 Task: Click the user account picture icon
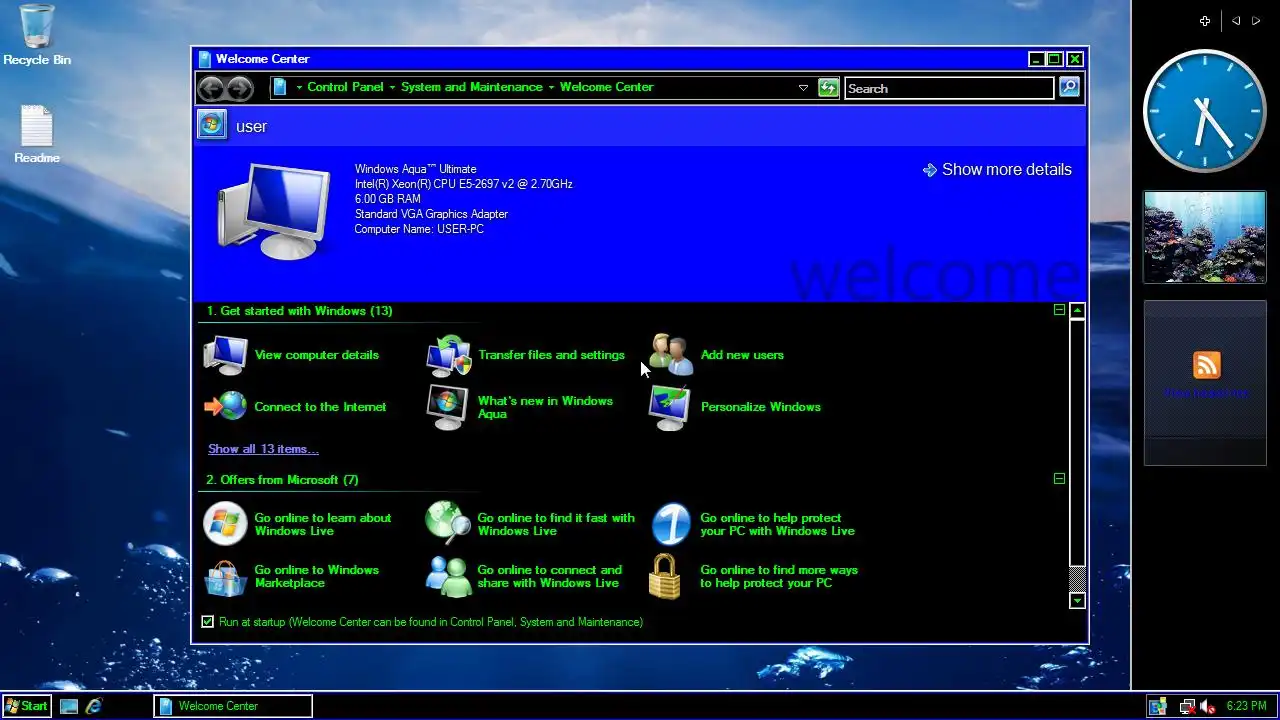tap(211, 125)
